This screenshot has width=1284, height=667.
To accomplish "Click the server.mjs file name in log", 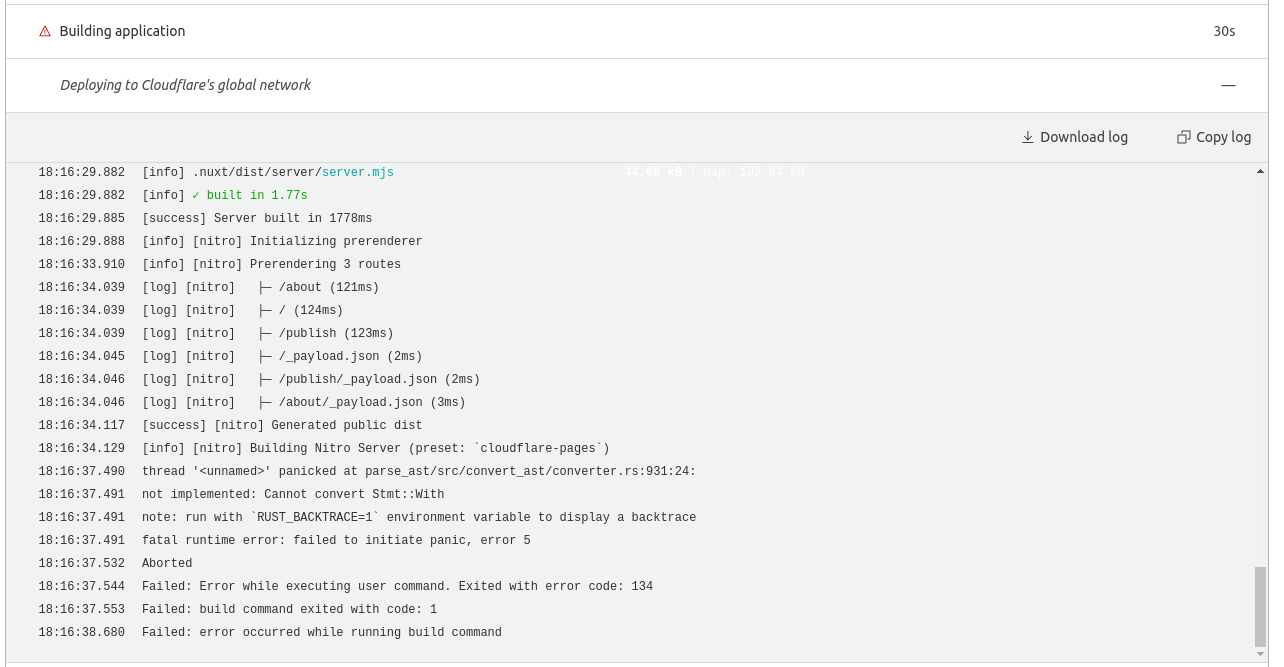I will [357, 173].
